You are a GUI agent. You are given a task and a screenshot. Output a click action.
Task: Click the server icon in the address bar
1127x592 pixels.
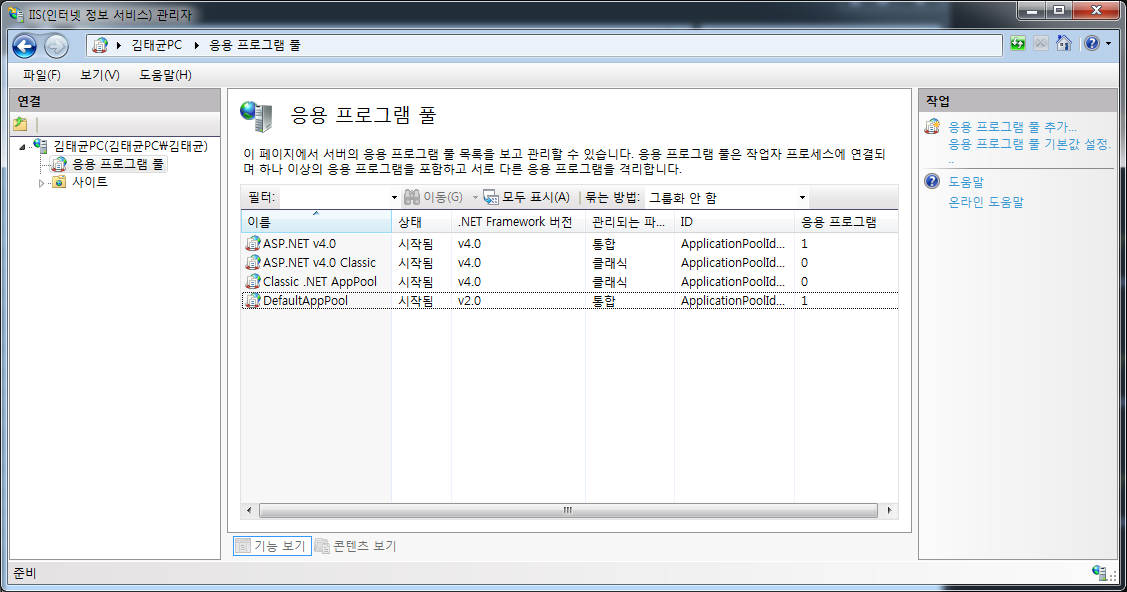pos(100,45)
